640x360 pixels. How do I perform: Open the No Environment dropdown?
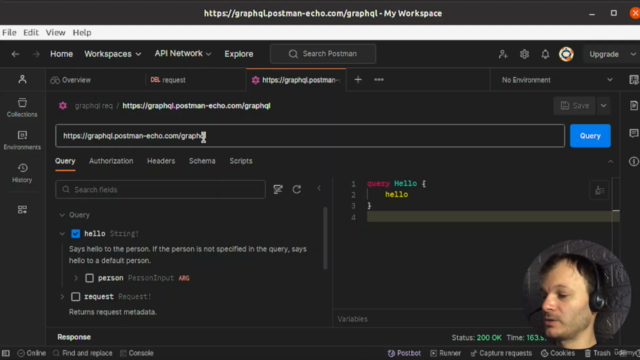pyautogui.click(x=557, y=80)
